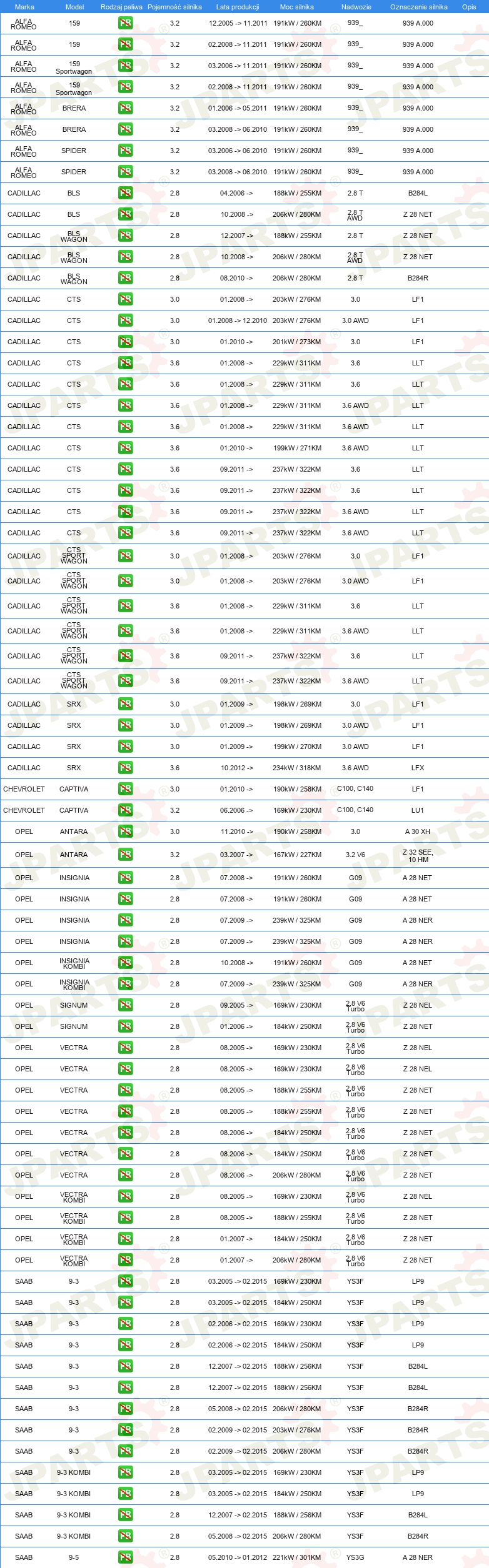Screen dimensions: 489x1568
Task: Click fuel icon for Brera from 01.2006
Action: (125, 108)
